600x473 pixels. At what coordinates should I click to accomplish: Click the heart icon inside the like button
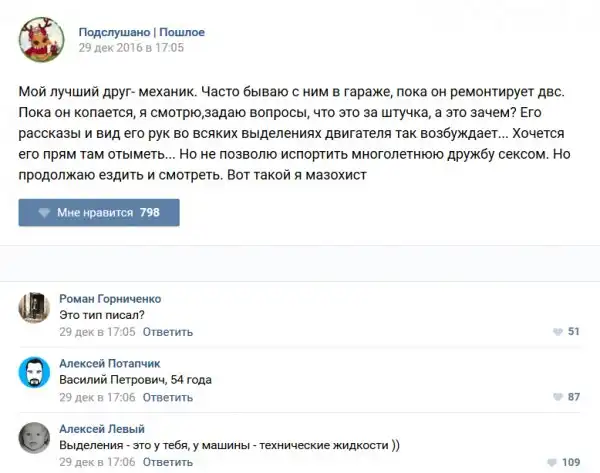(x=44, y=213)
